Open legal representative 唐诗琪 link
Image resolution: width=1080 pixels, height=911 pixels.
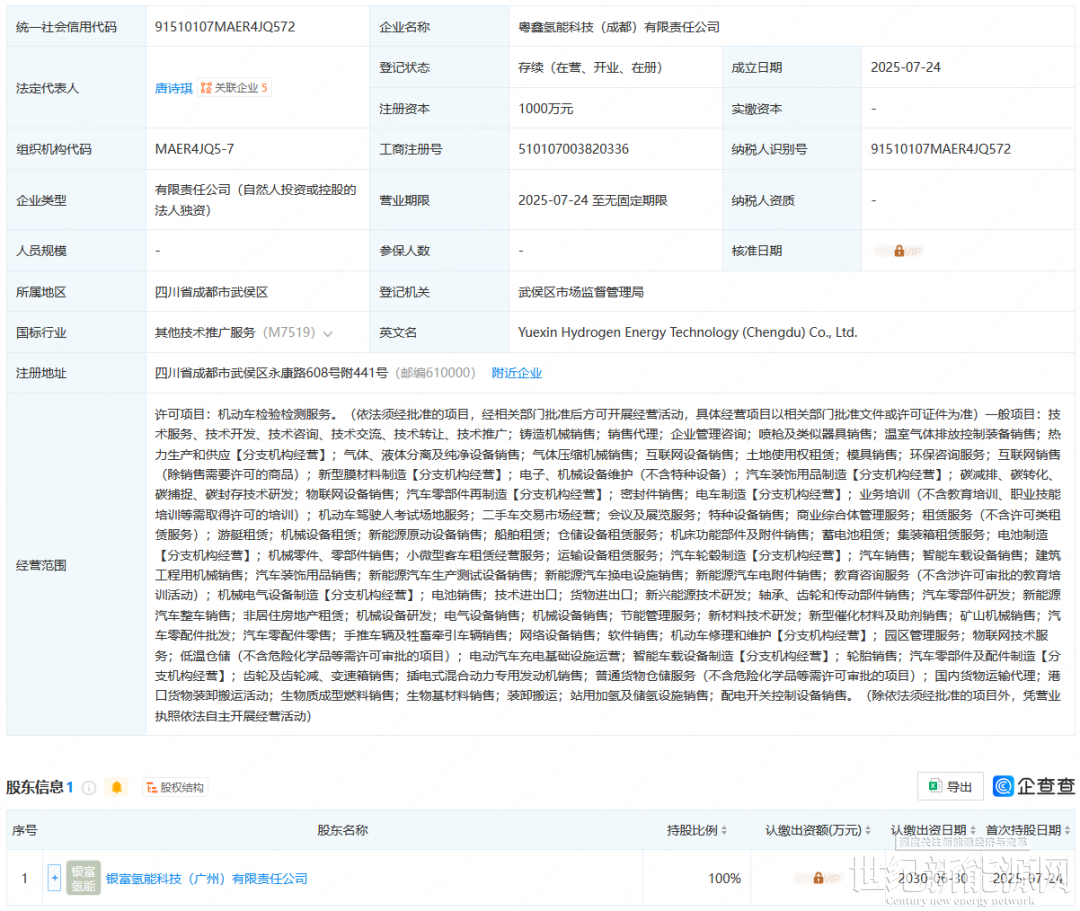point(173,88)
